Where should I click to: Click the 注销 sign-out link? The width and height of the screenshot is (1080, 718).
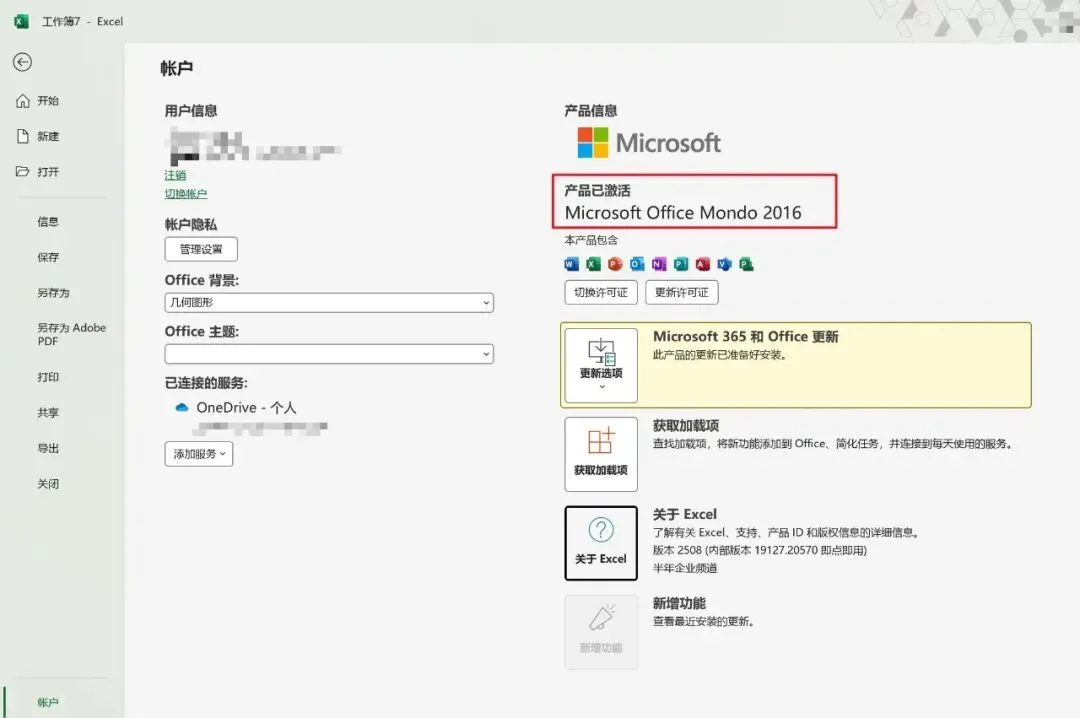[x=175, y=175]
